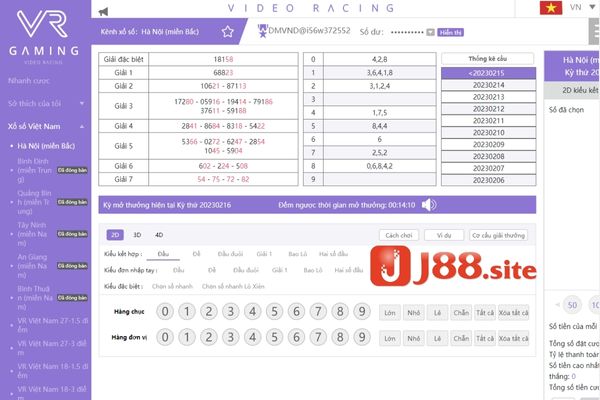The image size is (600, 400).
Task: Click Xóa tất cả in Hàng chục row
Action: [x=511, y=312]
